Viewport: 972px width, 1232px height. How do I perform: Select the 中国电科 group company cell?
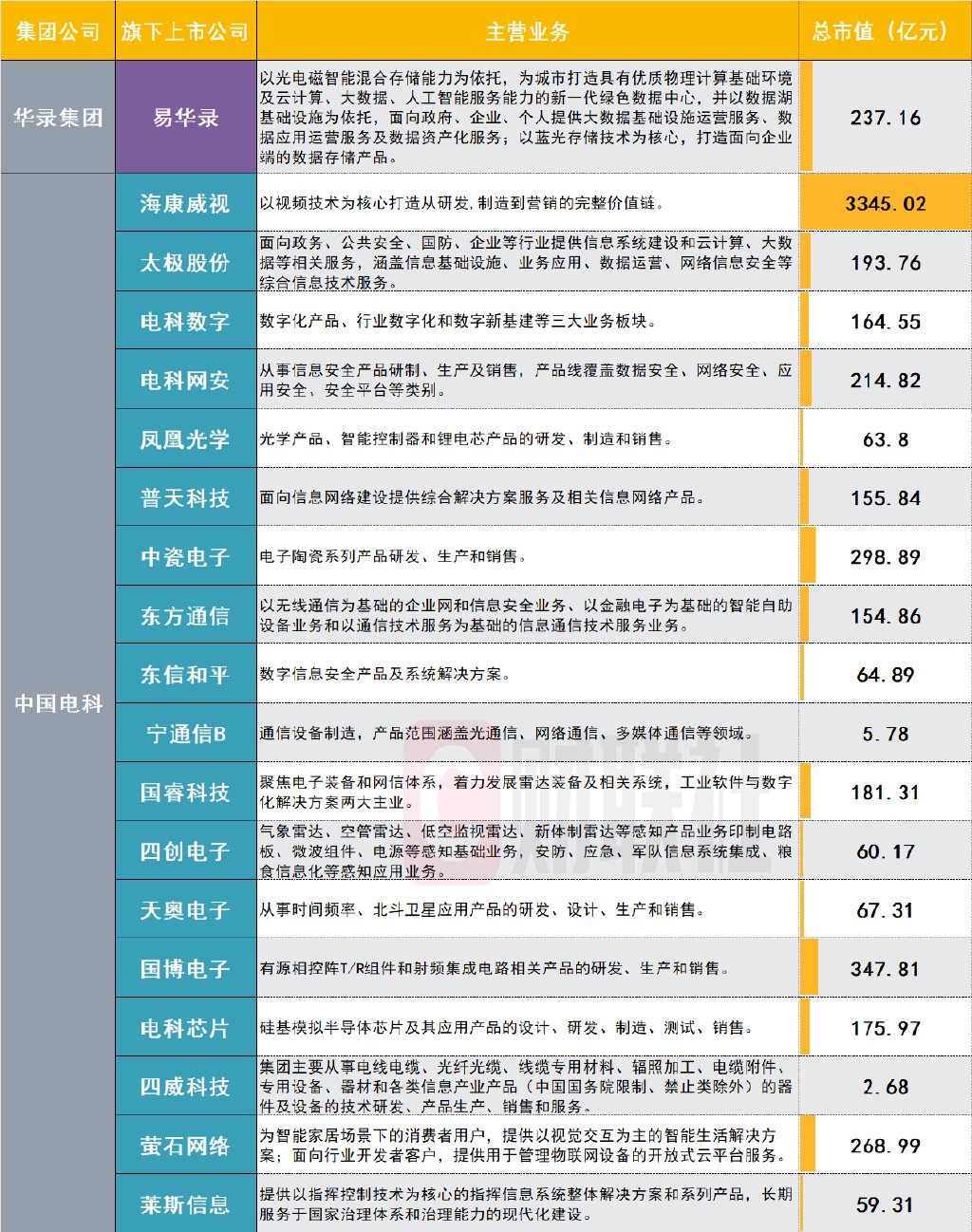click(58, 702)
